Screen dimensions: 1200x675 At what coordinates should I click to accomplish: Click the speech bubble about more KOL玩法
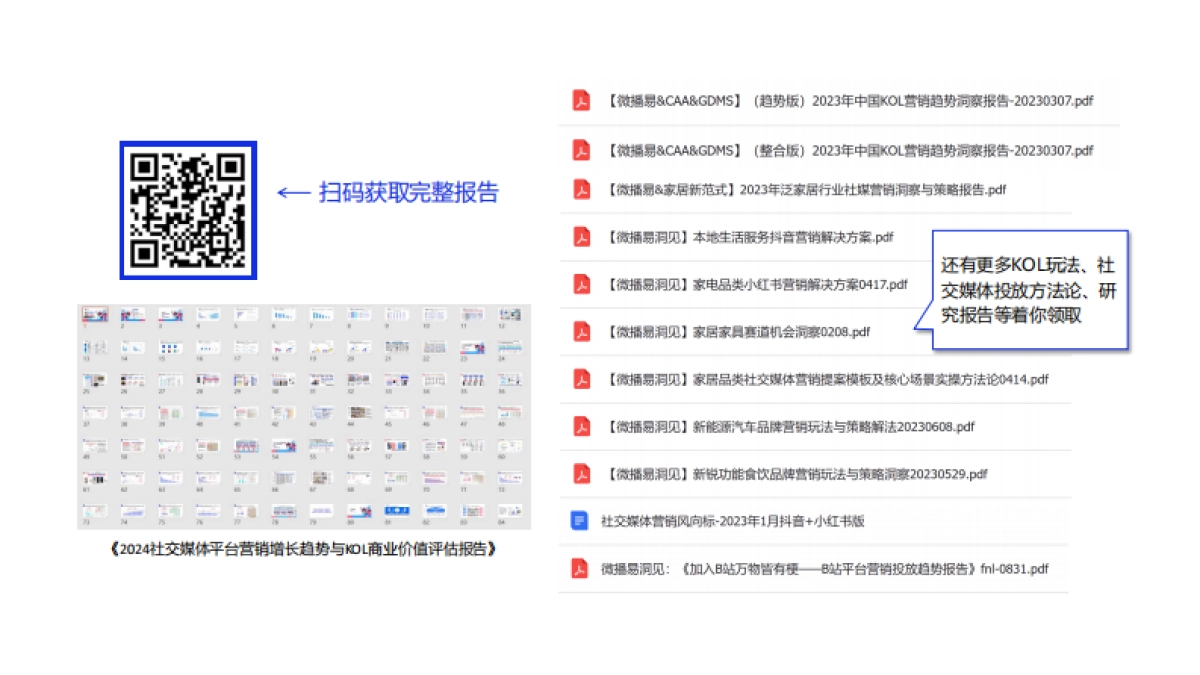tap(1032, 289)
